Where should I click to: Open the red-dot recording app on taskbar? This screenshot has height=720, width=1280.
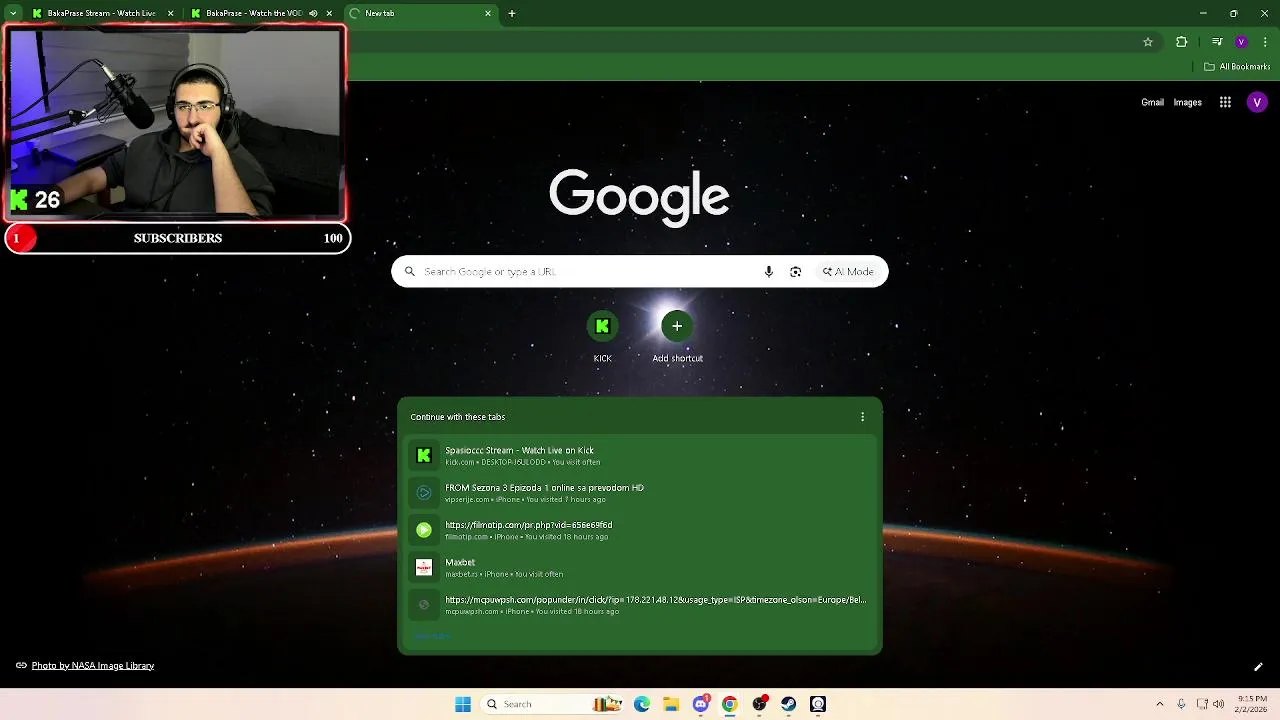coord(760,704)
